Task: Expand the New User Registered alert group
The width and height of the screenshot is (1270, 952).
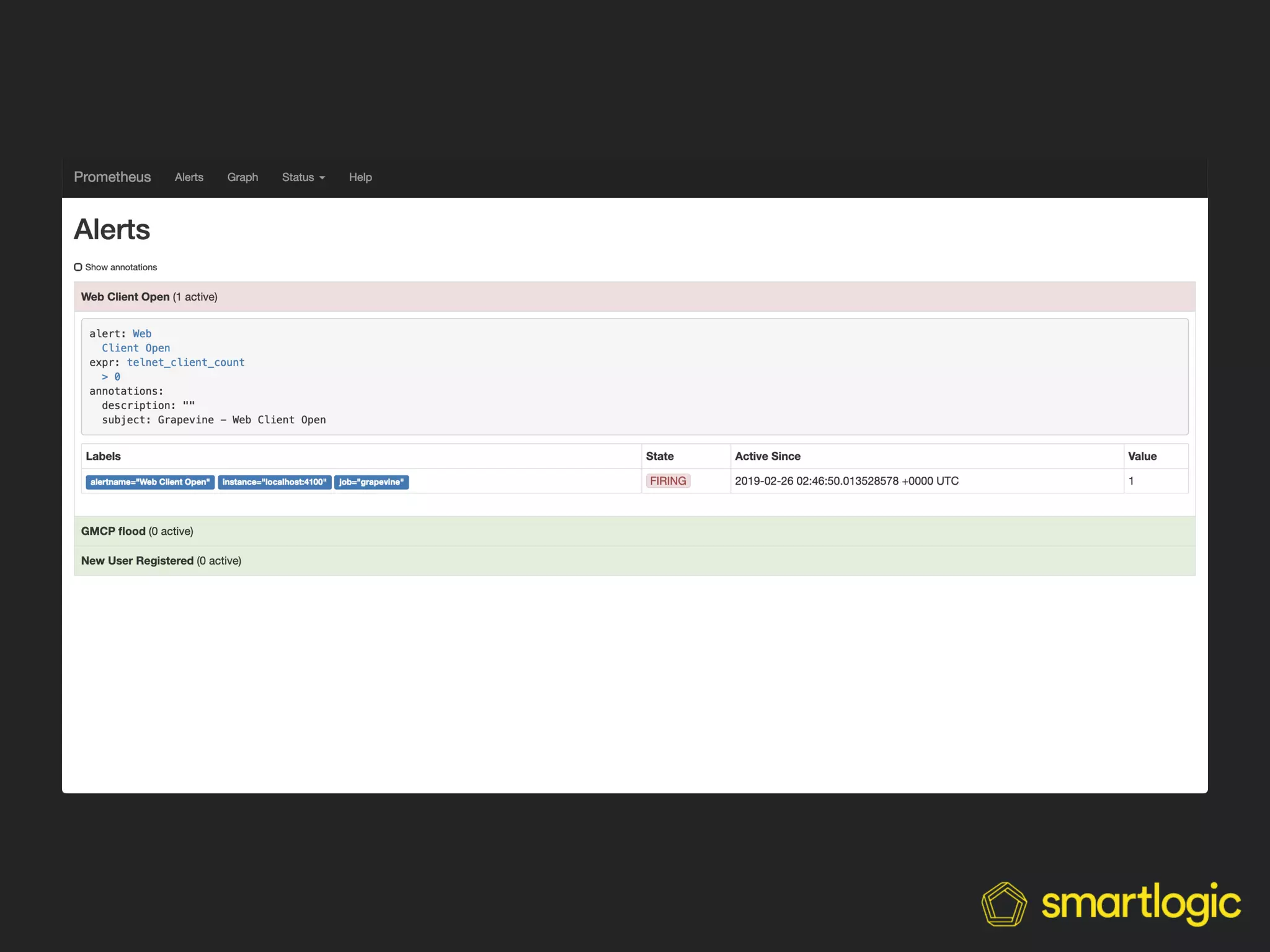Action: [x=161, y=561]
